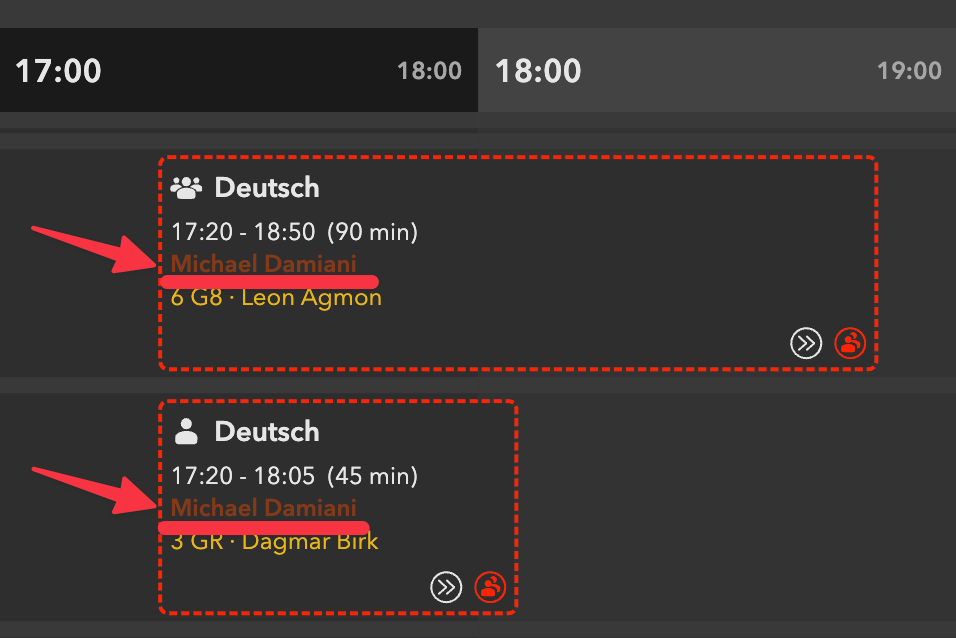
Task: Click the small grey 19:00 end-time label
Action: coord(909,71)
